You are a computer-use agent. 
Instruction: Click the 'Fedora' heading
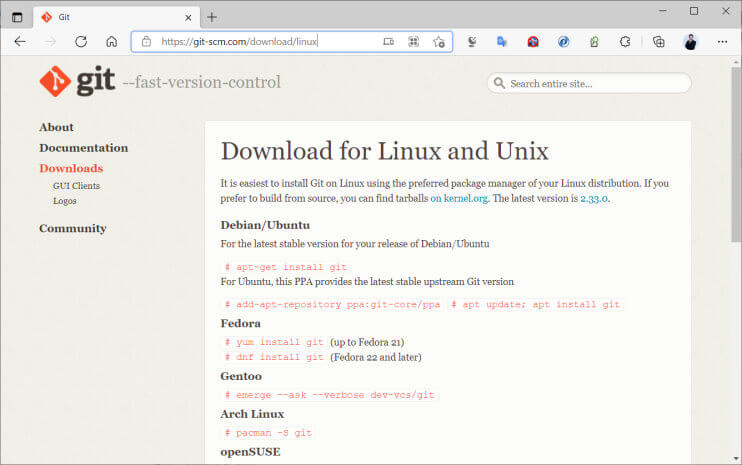(x=240, y=324)
